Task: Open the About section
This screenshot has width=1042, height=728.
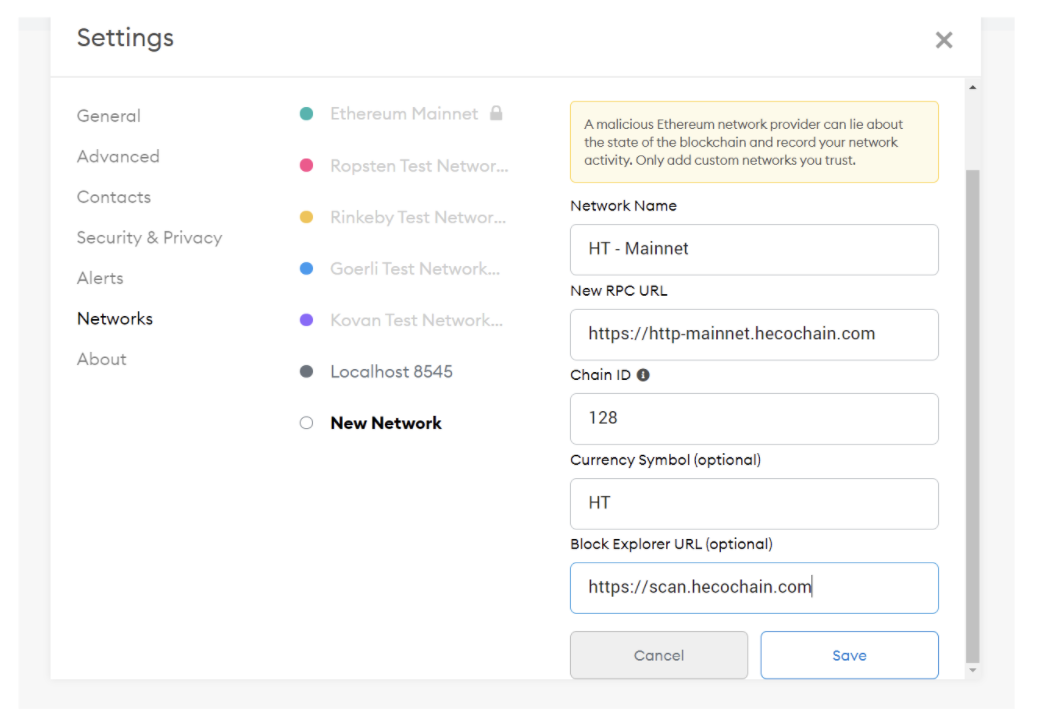Action: tap(102, 359)
